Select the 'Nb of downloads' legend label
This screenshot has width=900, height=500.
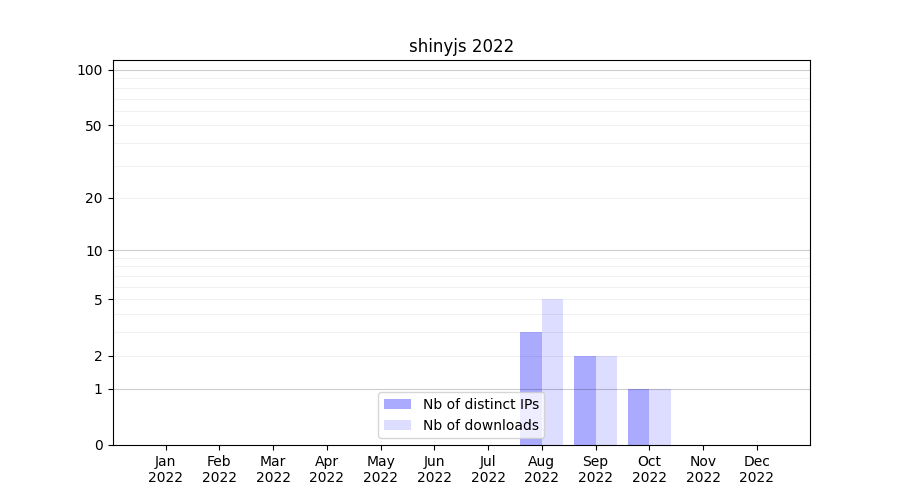[481, 425]
